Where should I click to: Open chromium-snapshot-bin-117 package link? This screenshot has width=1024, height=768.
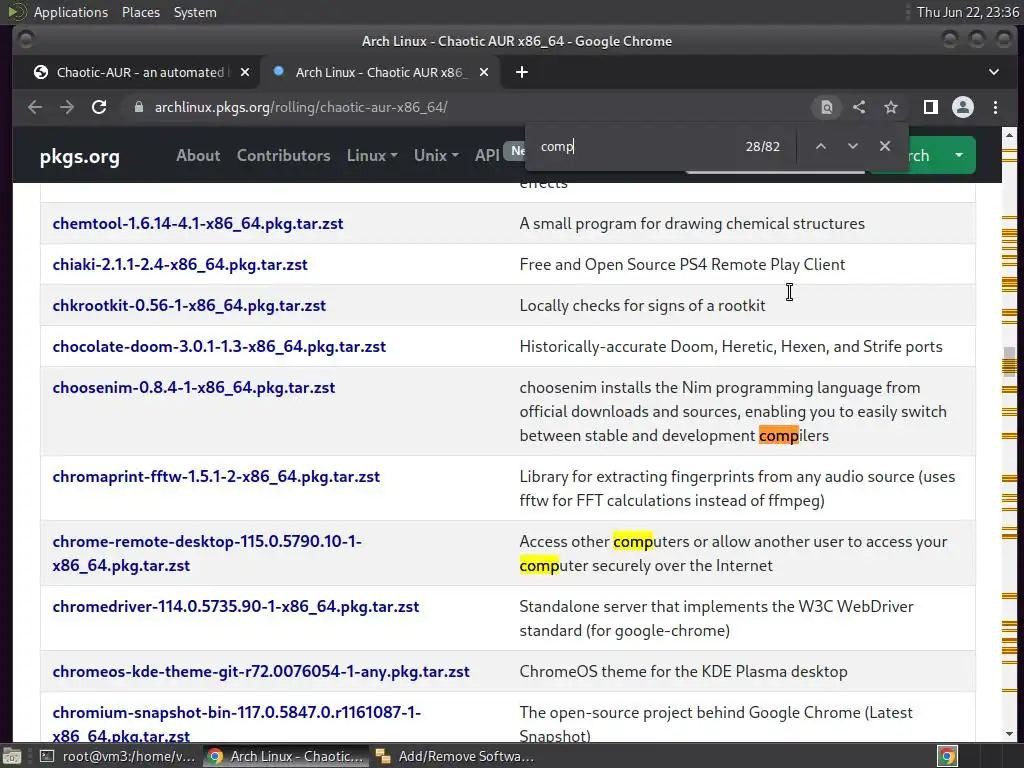pyautogui.click(x=236, y=724)
